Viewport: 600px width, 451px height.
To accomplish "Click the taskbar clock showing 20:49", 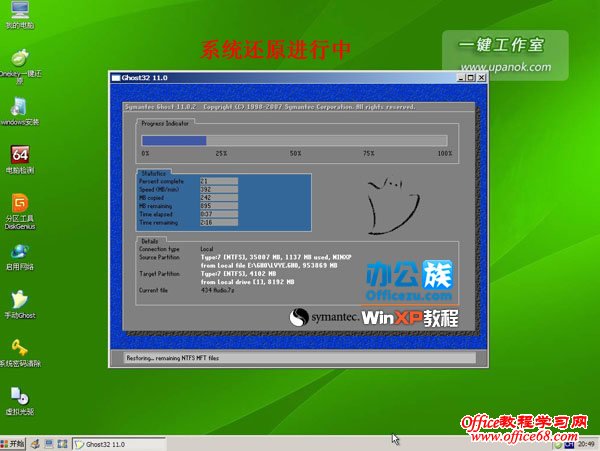I will [x=586, y=444].
